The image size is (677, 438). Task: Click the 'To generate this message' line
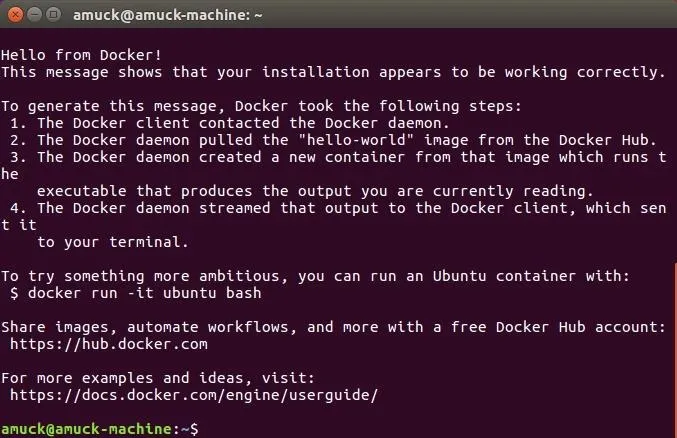click(x=262, y=106)
